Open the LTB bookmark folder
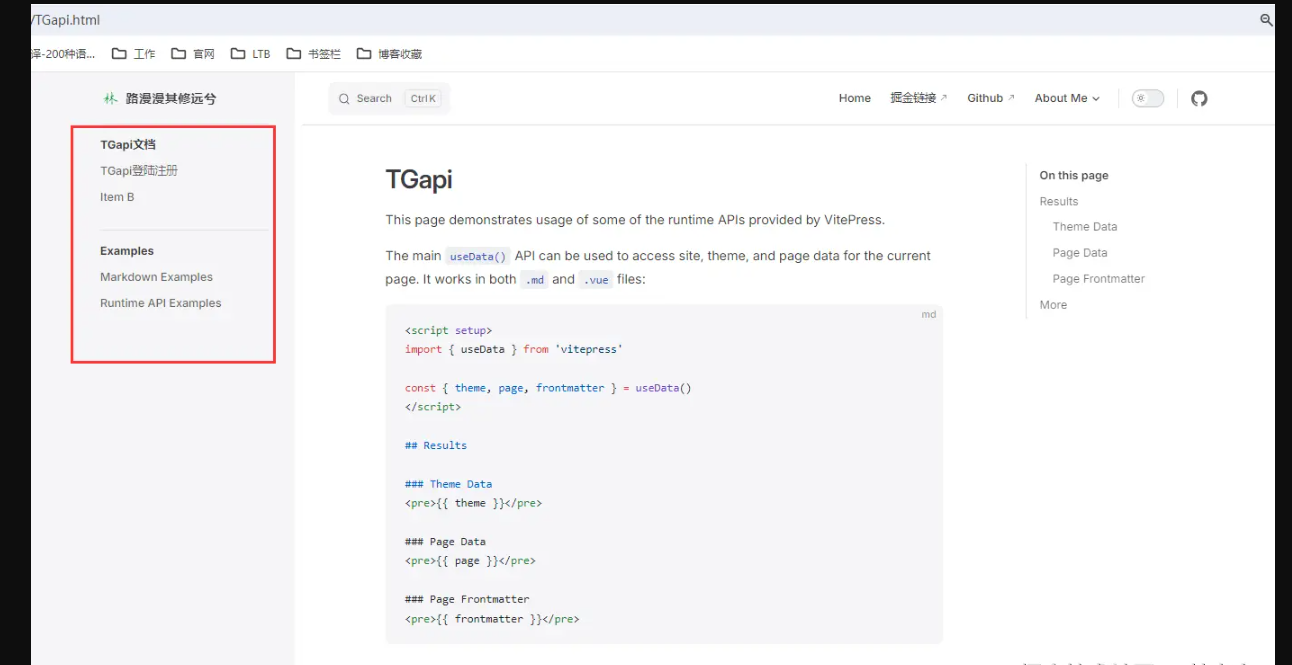 (x=250, y=54)
